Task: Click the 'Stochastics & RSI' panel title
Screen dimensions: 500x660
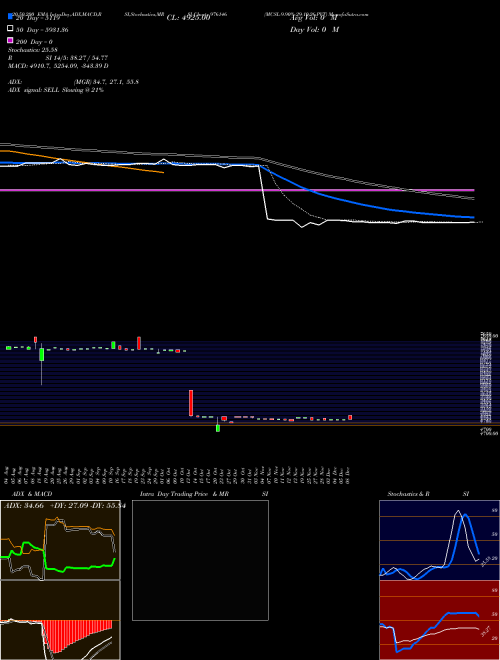Action: click(428, 494)
